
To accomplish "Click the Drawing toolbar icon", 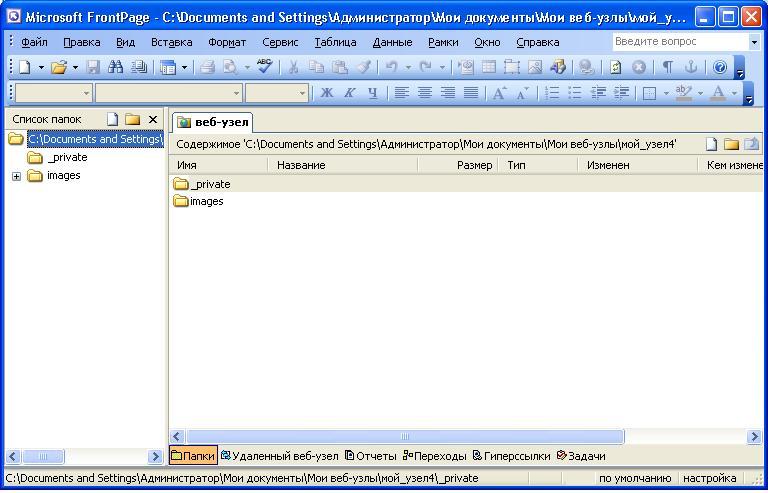I will (x=558, y=67).
